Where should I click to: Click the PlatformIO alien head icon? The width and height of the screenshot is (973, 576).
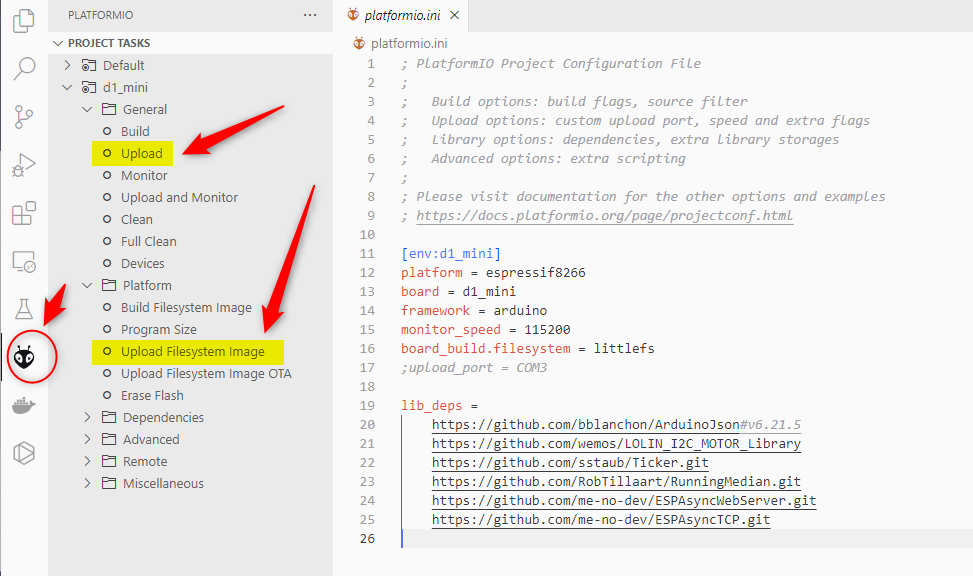[x=25, y=355]
